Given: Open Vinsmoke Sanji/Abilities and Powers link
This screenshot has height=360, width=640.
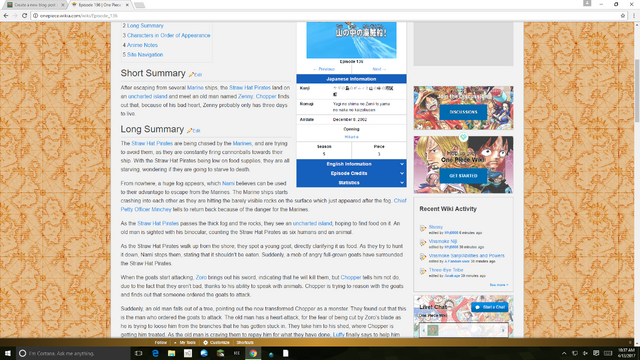Looking at the screenshot, I should (x=467, y=256).
